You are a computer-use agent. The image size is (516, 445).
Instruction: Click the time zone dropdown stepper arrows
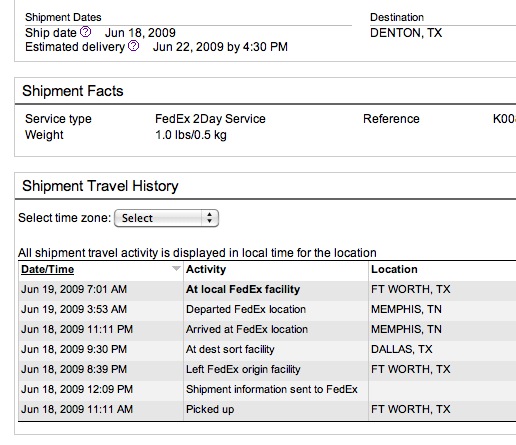[209, 218]
